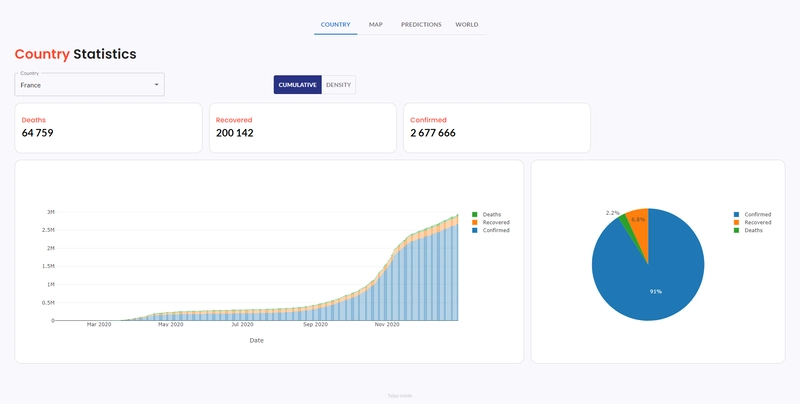
Task: Switch to Density view toggle
Action: 338,85
